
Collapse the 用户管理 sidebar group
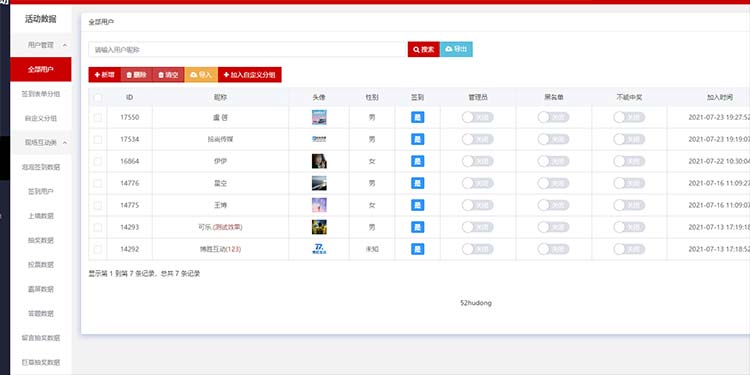[x=41, y=45]
